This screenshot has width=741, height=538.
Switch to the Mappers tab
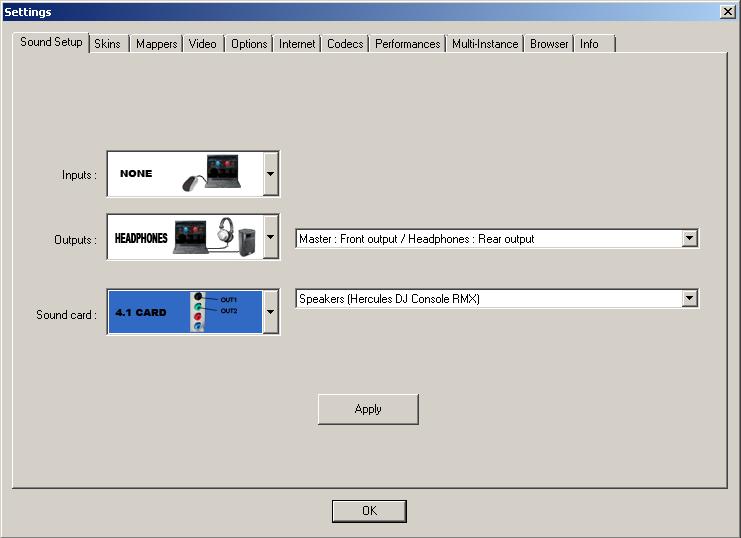coord(156,44)
